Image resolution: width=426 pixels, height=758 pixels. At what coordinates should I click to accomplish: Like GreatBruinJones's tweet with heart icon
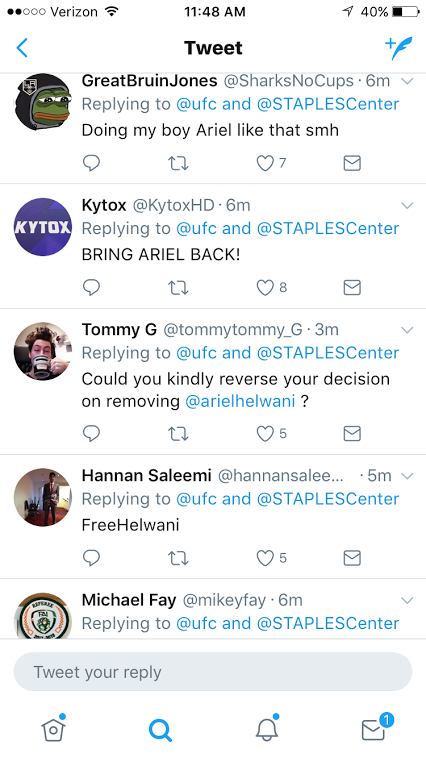tap(265, 163)
